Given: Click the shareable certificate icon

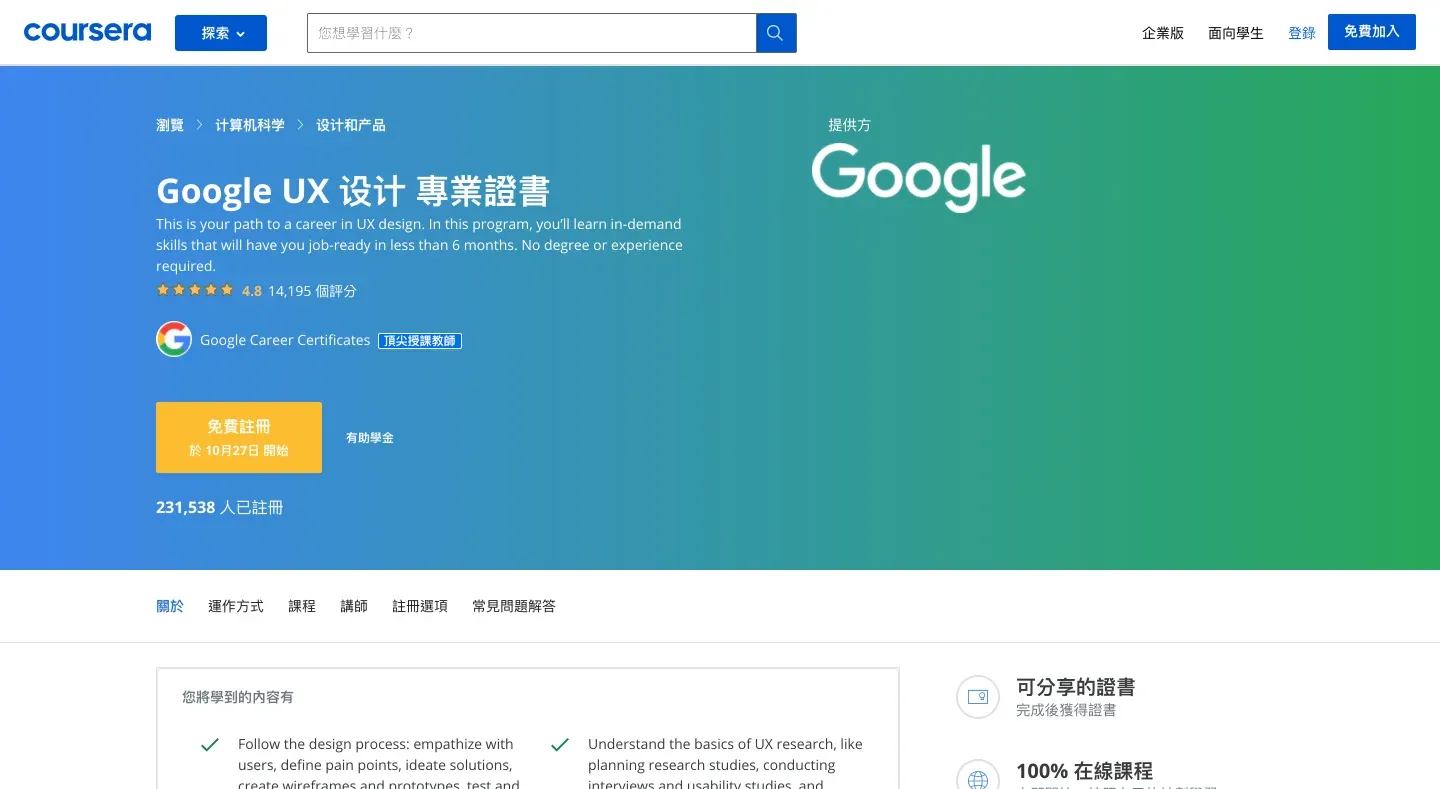Looking at the screenshot, I should point(978,697).
